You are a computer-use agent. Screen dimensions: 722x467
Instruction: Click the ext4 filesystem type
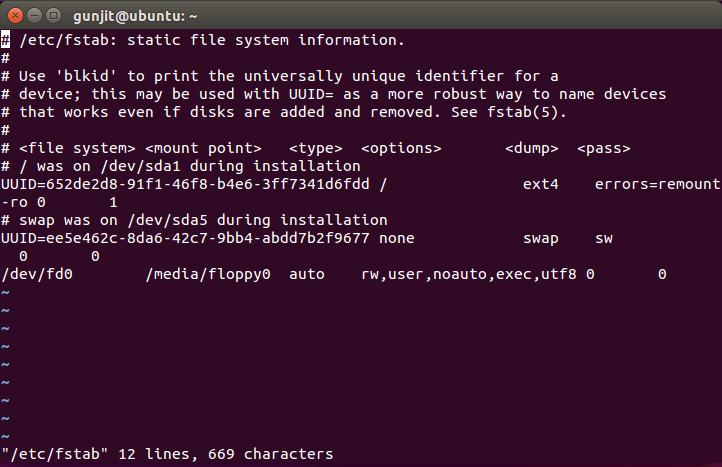(x=541, y=184)
